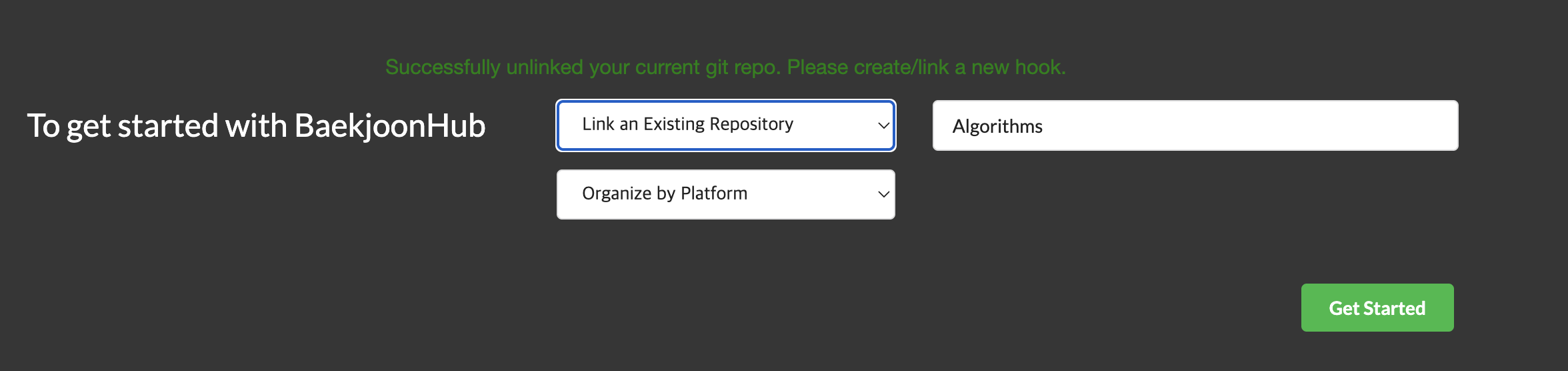Focus the Algorithms repository name field

coord(1195,125)
